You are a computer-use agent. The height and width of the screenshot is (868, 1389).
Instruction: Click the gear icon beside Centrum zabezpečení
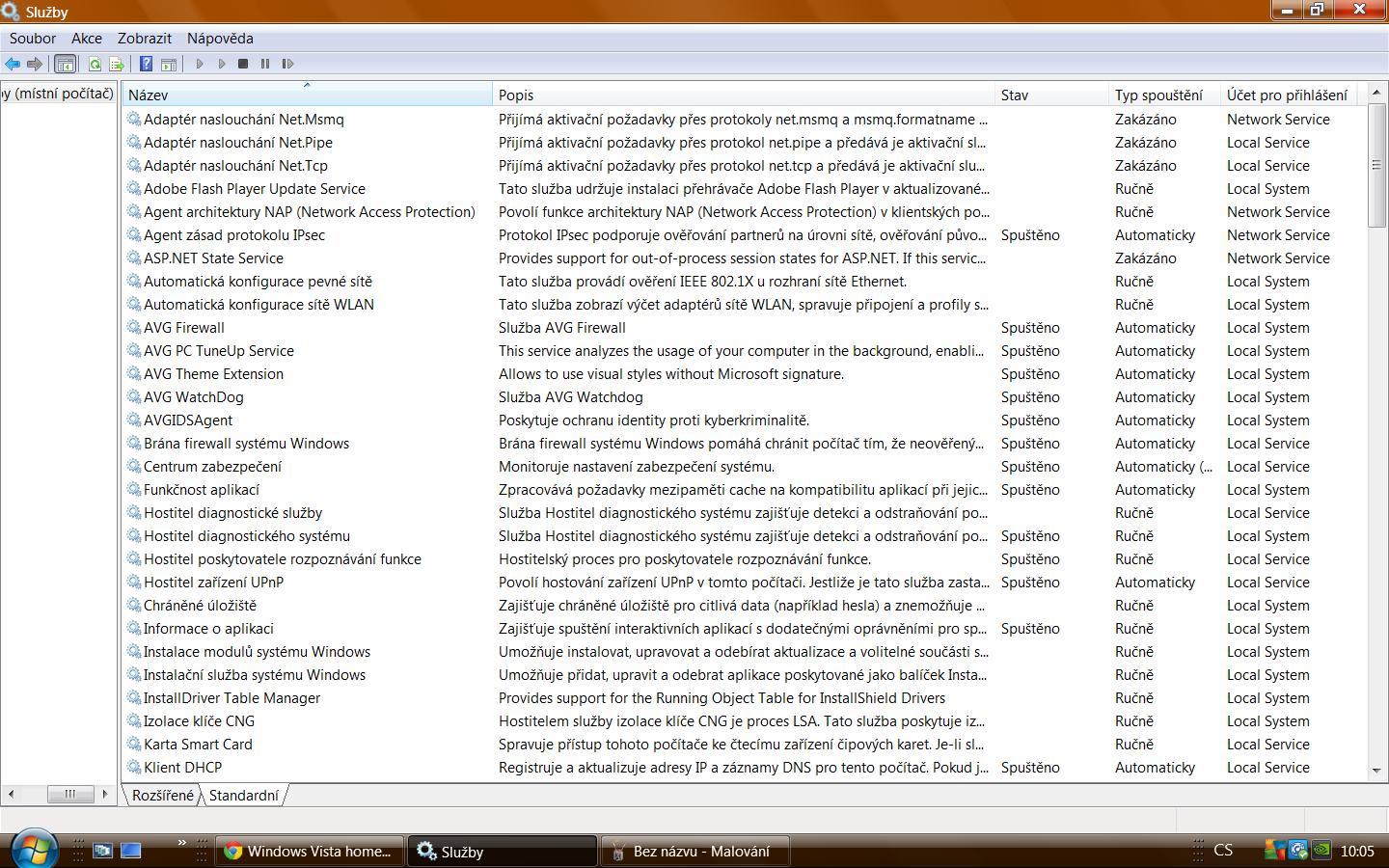[x=134, y=467]
